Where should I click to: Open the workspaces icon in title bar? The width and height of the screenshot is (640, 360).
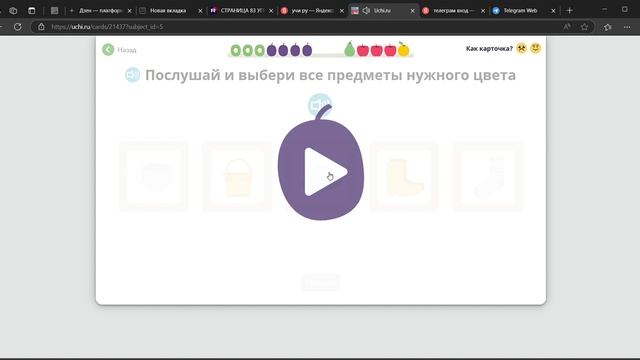(x=13, y=11)
